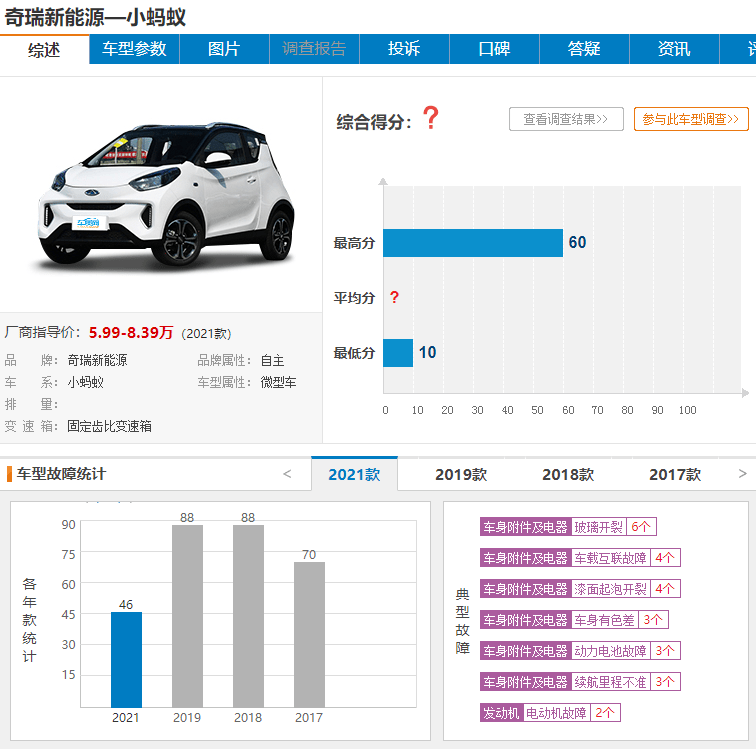Viewport: 756px width, 749px height.
Task: Click the red question mark beside 平均分
Action: coord(394,297)
